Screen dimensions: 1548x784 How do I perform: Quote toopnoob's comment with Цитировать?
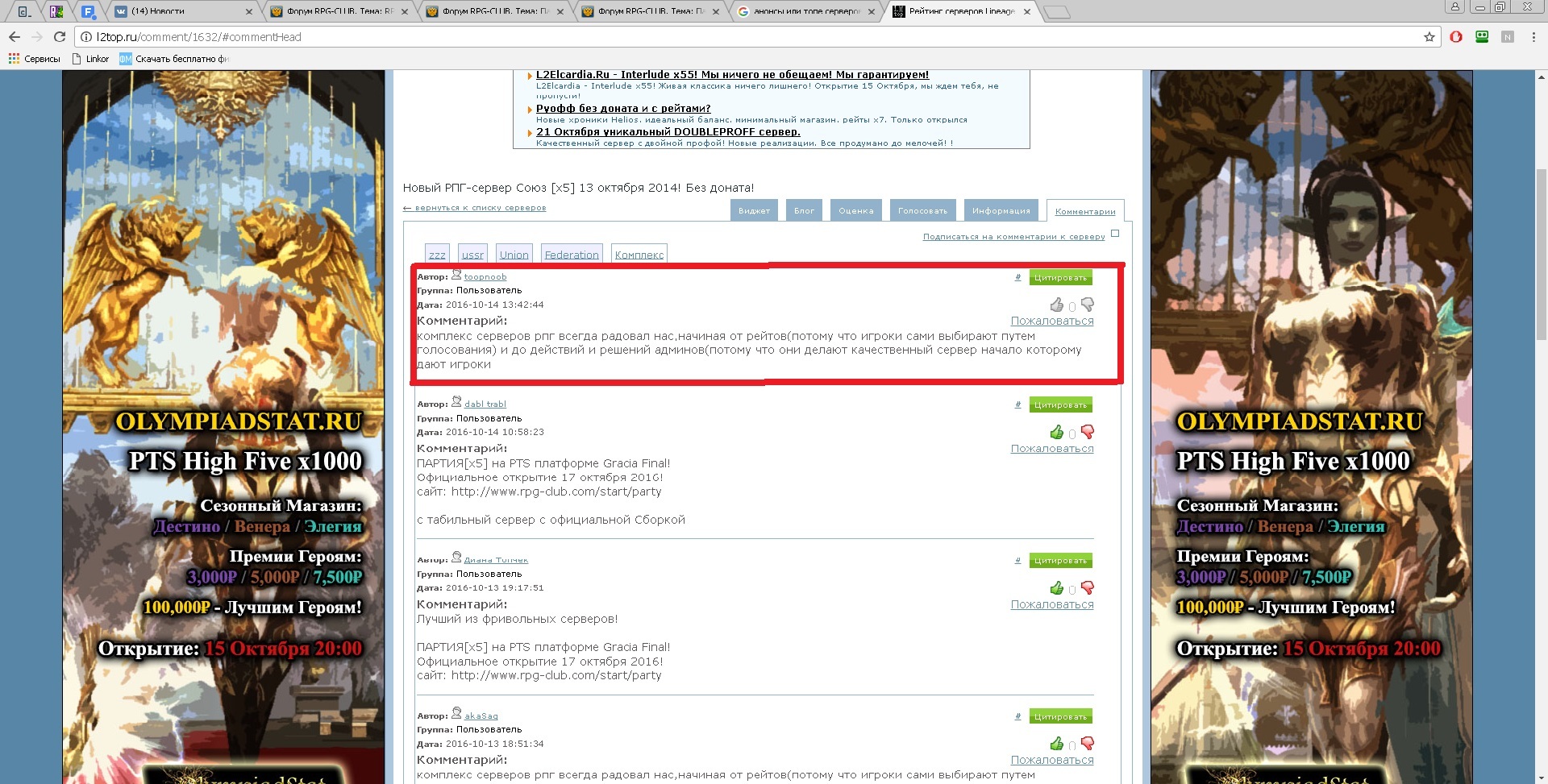point(1060,277)
